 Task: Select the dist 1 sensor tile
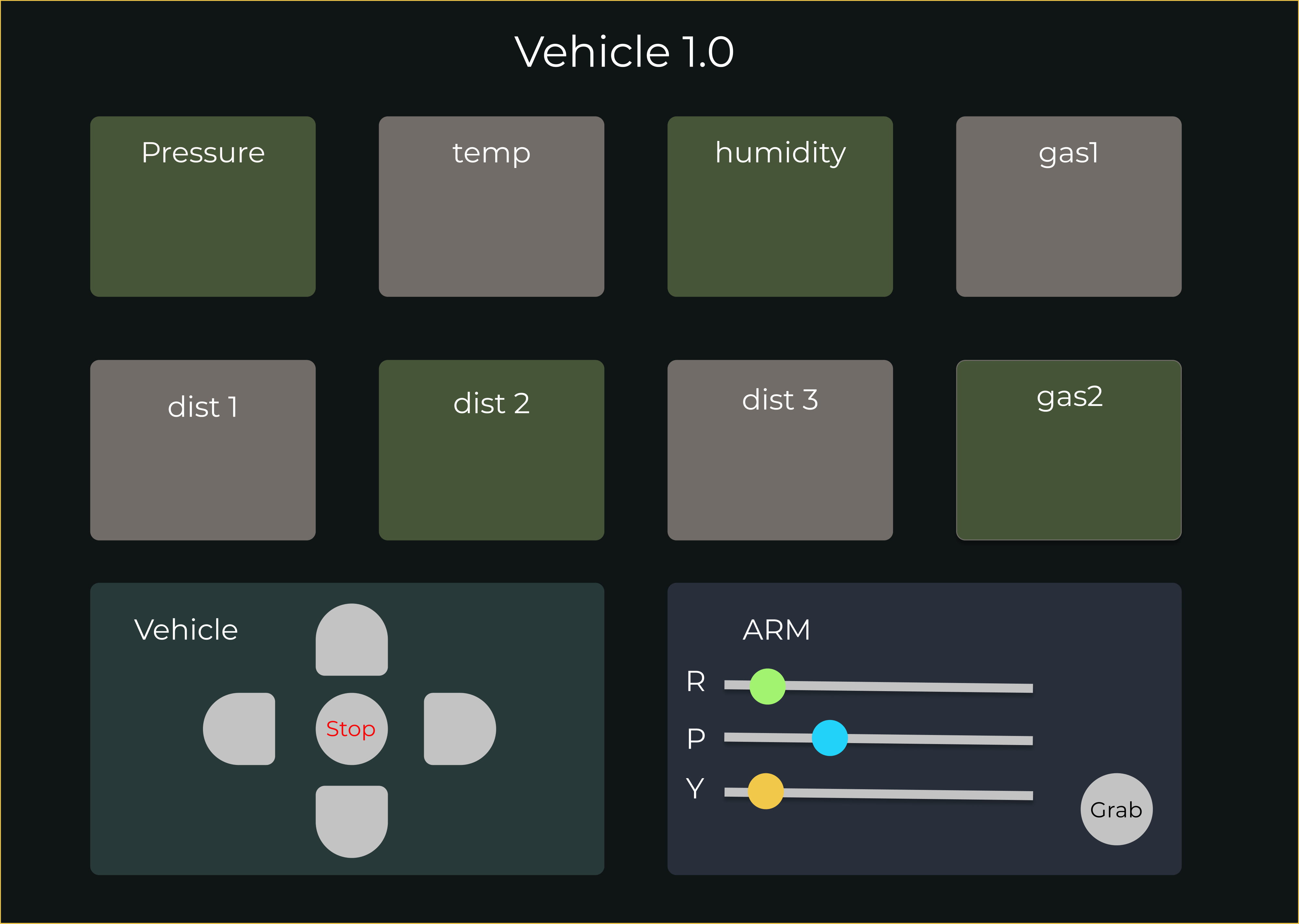(203, 449)
